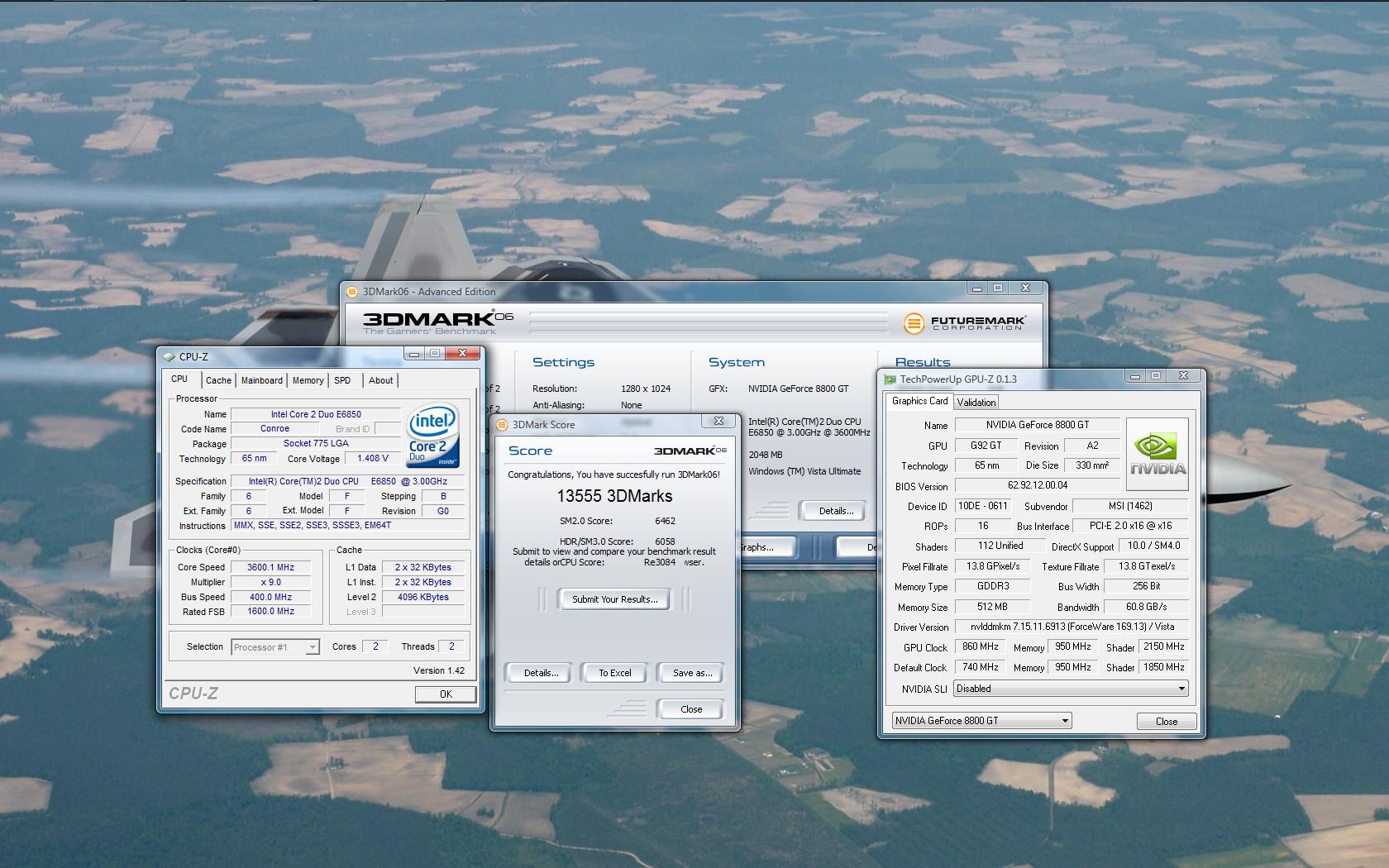Open the NVIDIA SLI dropdown
The width and height of the screenshot is (1389, 868).
[1071, 689]
